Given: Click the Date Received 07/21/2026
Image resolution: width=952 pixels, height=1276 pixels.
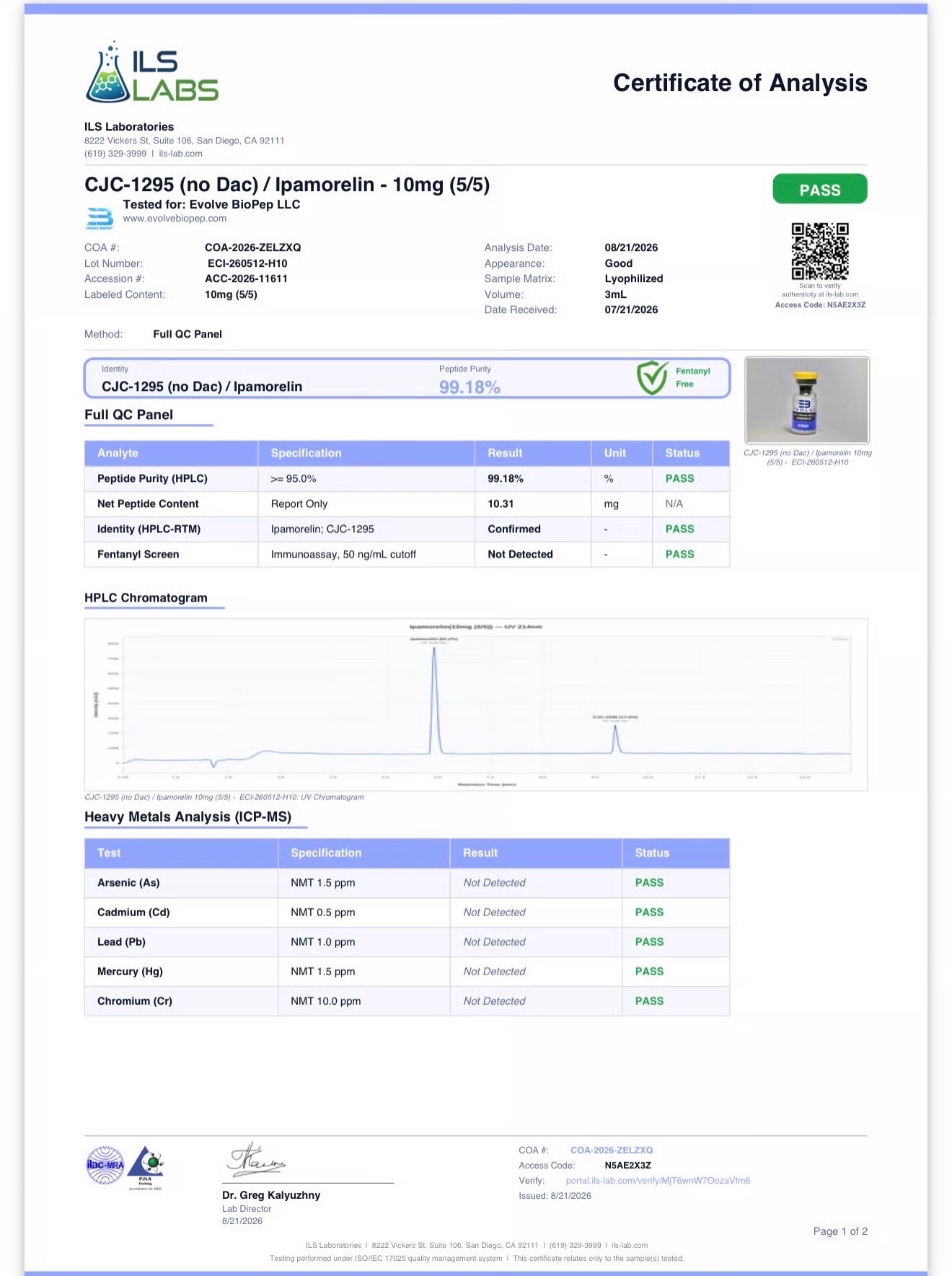Looking at the screenshot, I should [x=631, y=309].
